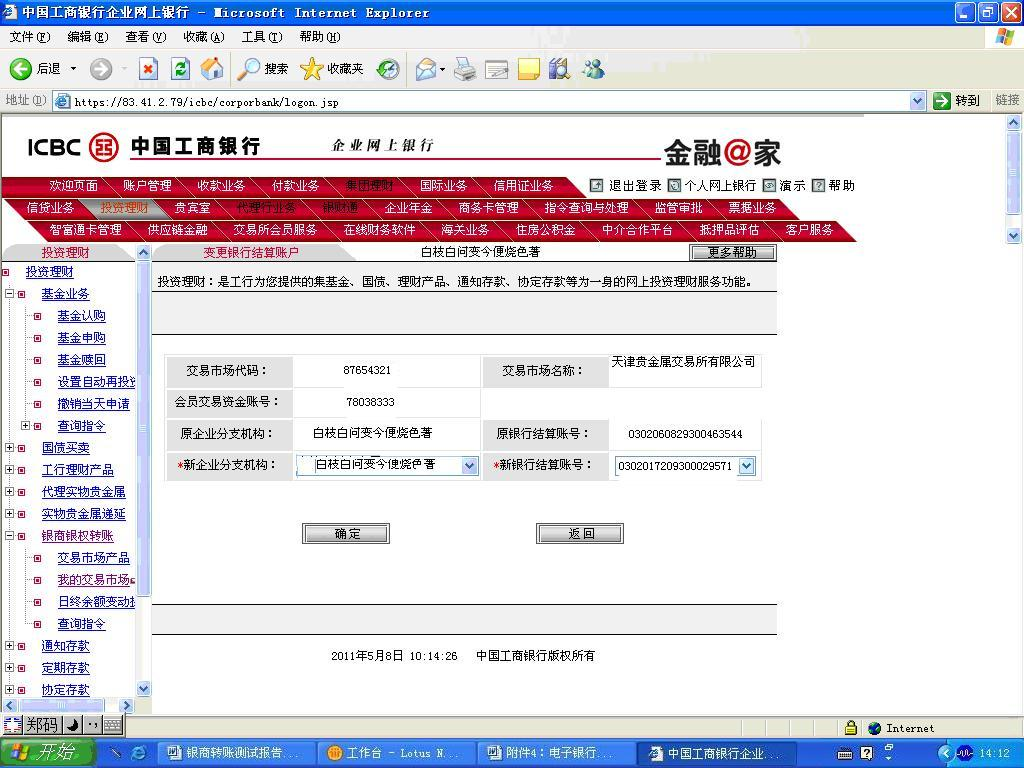
Task: Go to the Home page icon
Action: pos(212,69)
